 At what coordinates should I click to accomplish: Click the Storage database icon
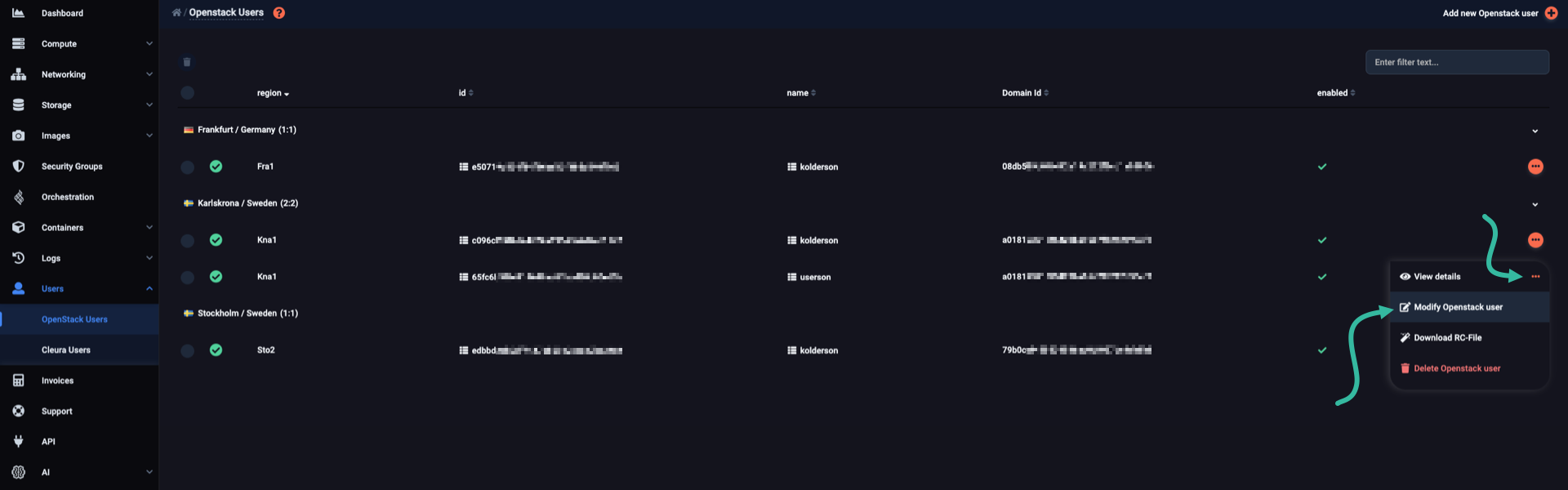tap(18, 105)
